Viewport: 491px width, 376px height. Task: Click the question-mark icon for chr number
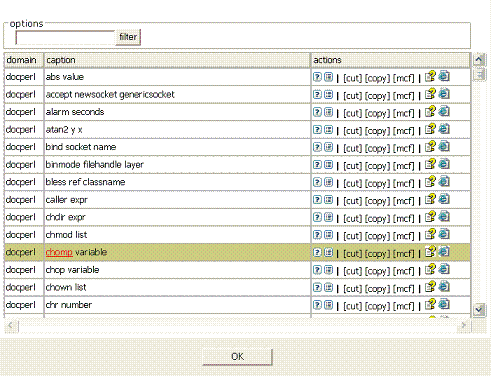tap(317, 305)
